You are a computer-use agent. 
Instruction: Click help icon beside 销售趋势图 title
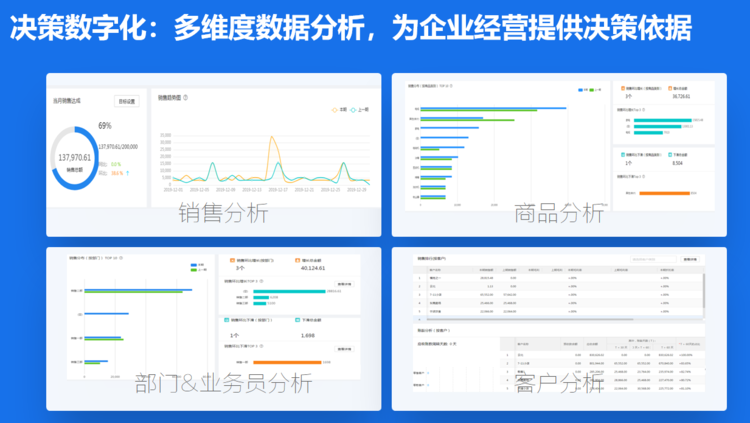[x=186, y=98]
